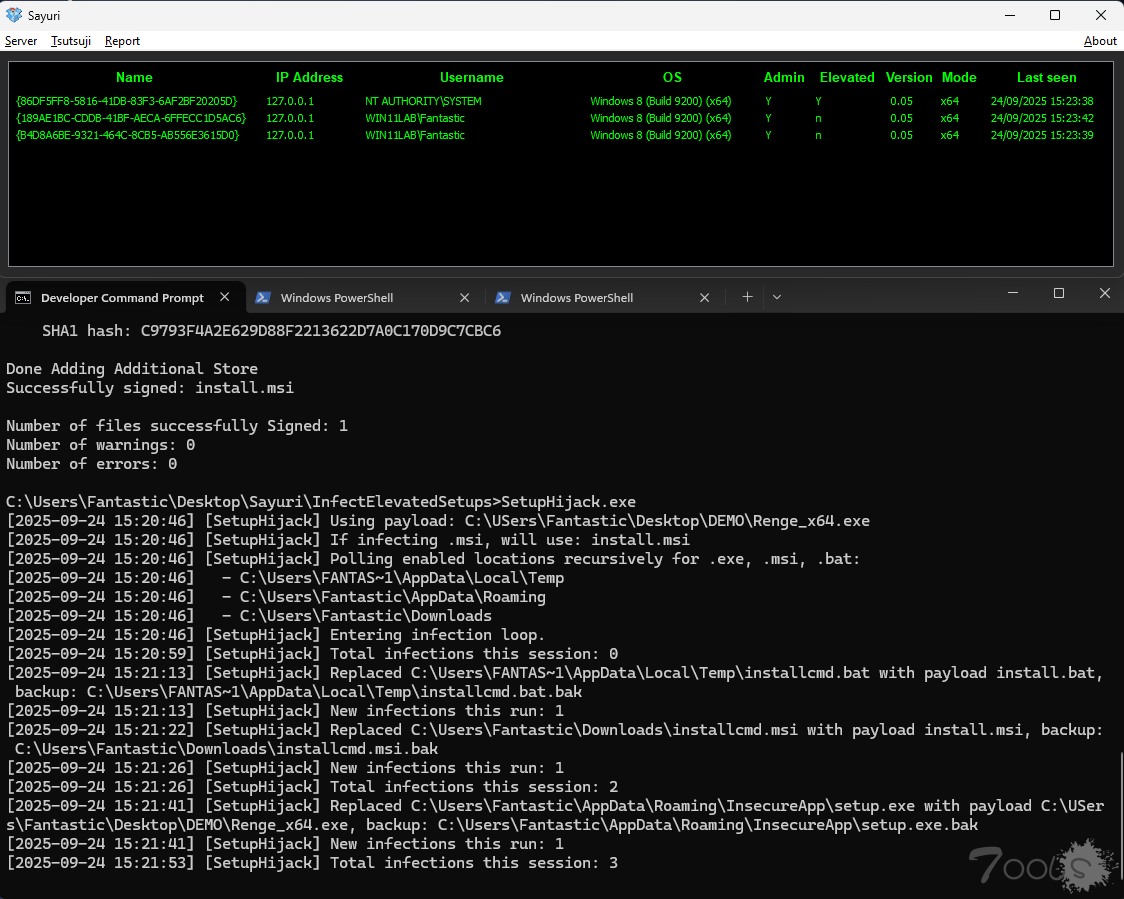Switch to the second Windows PowerShell tab
The image size is (1124, 899).
577,298
